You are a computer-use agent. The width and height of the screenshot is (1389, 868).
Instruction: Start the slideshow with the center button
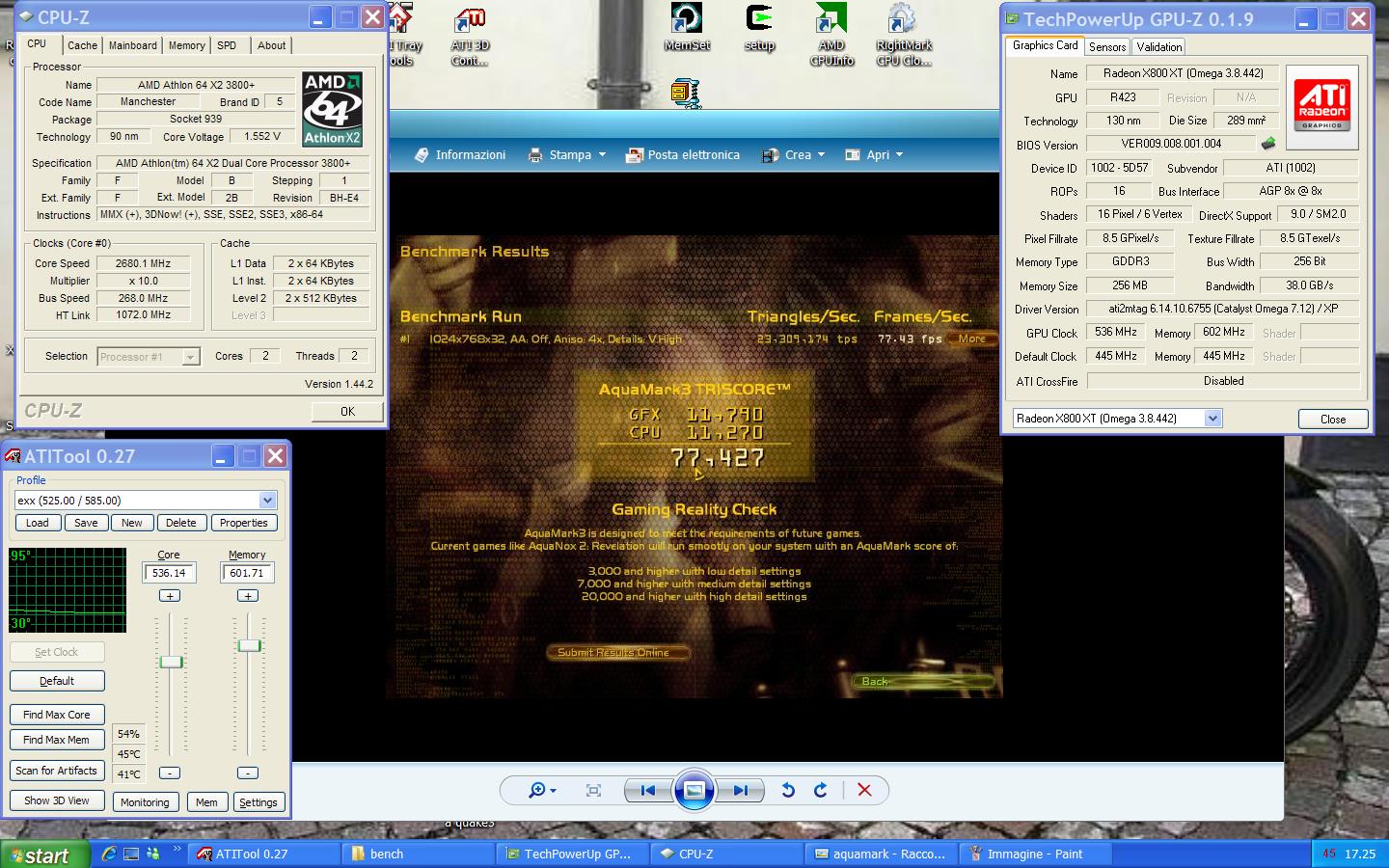[694, 791]
